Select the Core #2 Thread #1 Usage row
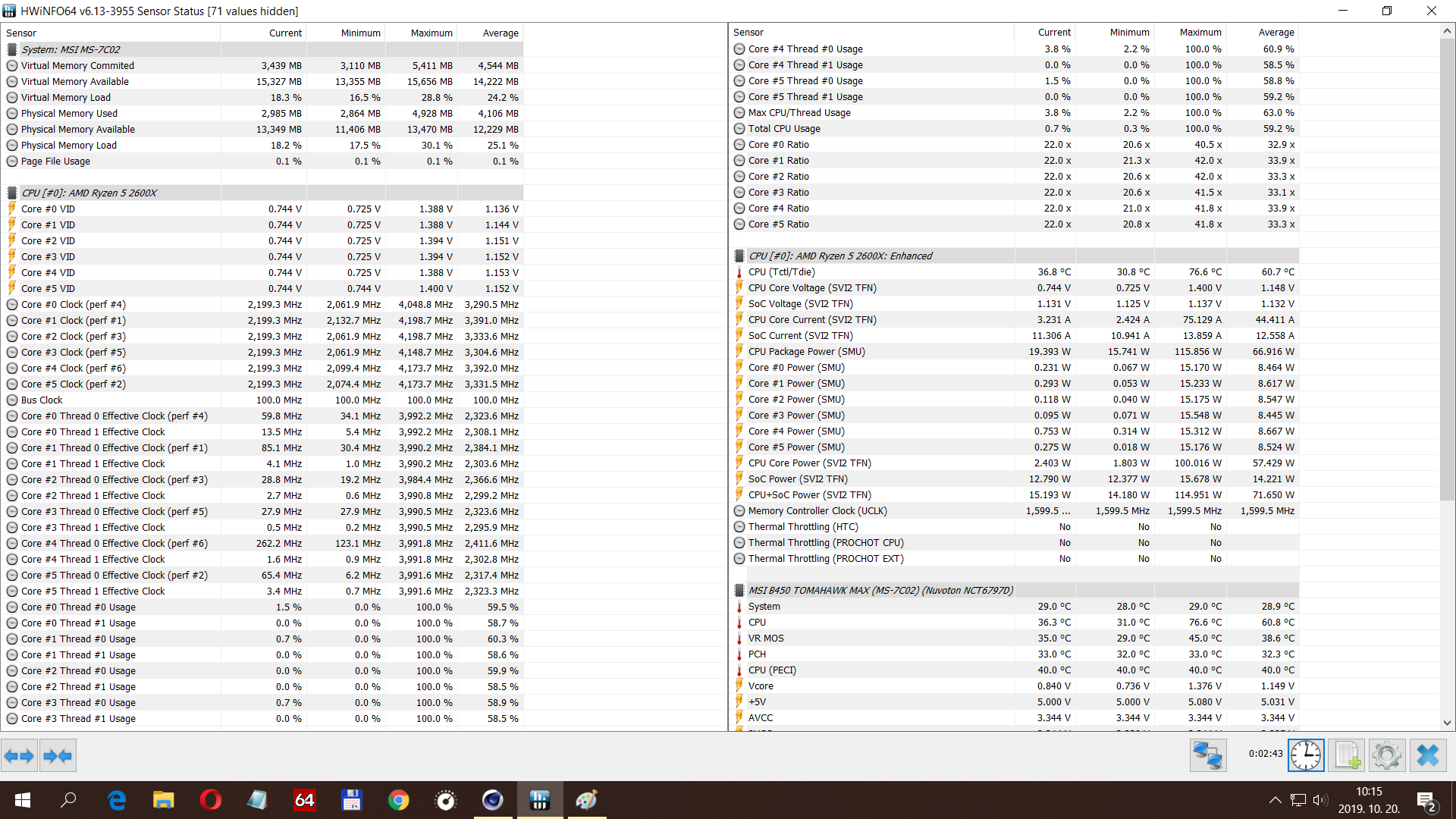Image resolution: width=1456 pixels, height=819 pixels. [x=262, y=686]
